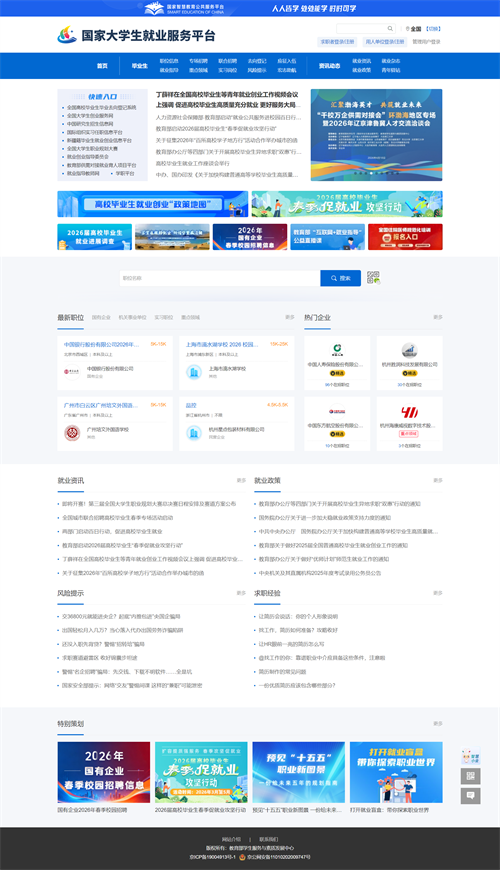Open the 2026届高校毕业生就业进展调查 tile
This screenshot has width=500, height=870.
[x=94, y=237]
